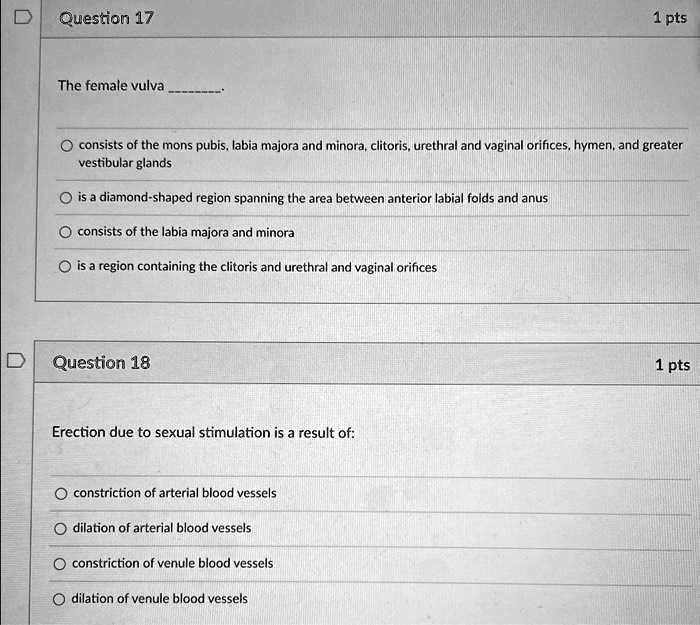The width and height of the screenshot is (700, 625).
Task: Pick 'is a region containing the clitoris' radio
Action: pyautogui.click(x=65, y=267)
